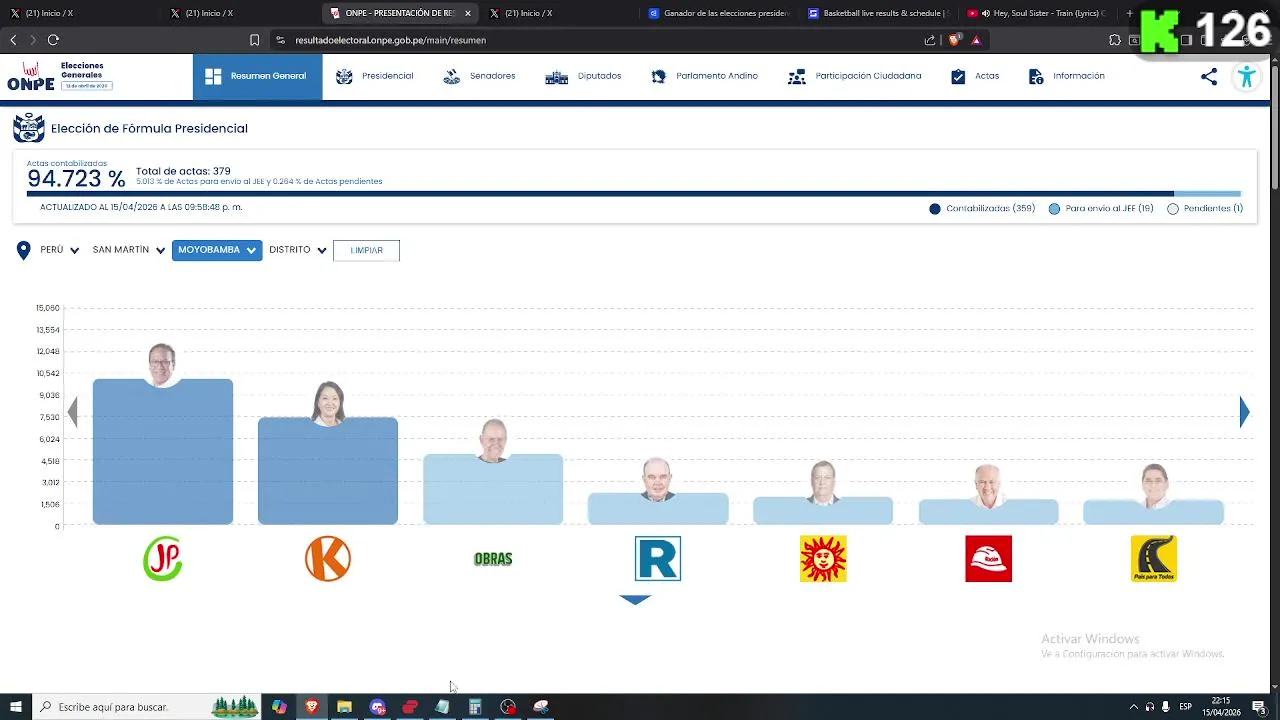This screenshot has height=720, width=1280.
Task: Click the blue R party logo
Action: (x=658, y=558)
